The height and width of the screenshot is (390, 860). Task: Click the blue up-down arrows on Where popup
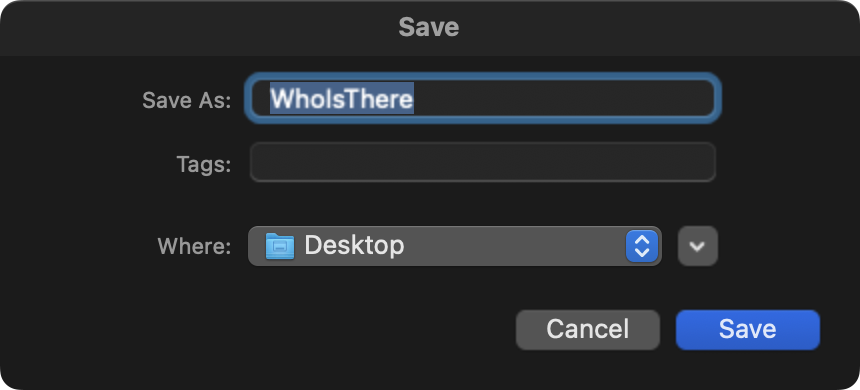click(x=642, y=246)
